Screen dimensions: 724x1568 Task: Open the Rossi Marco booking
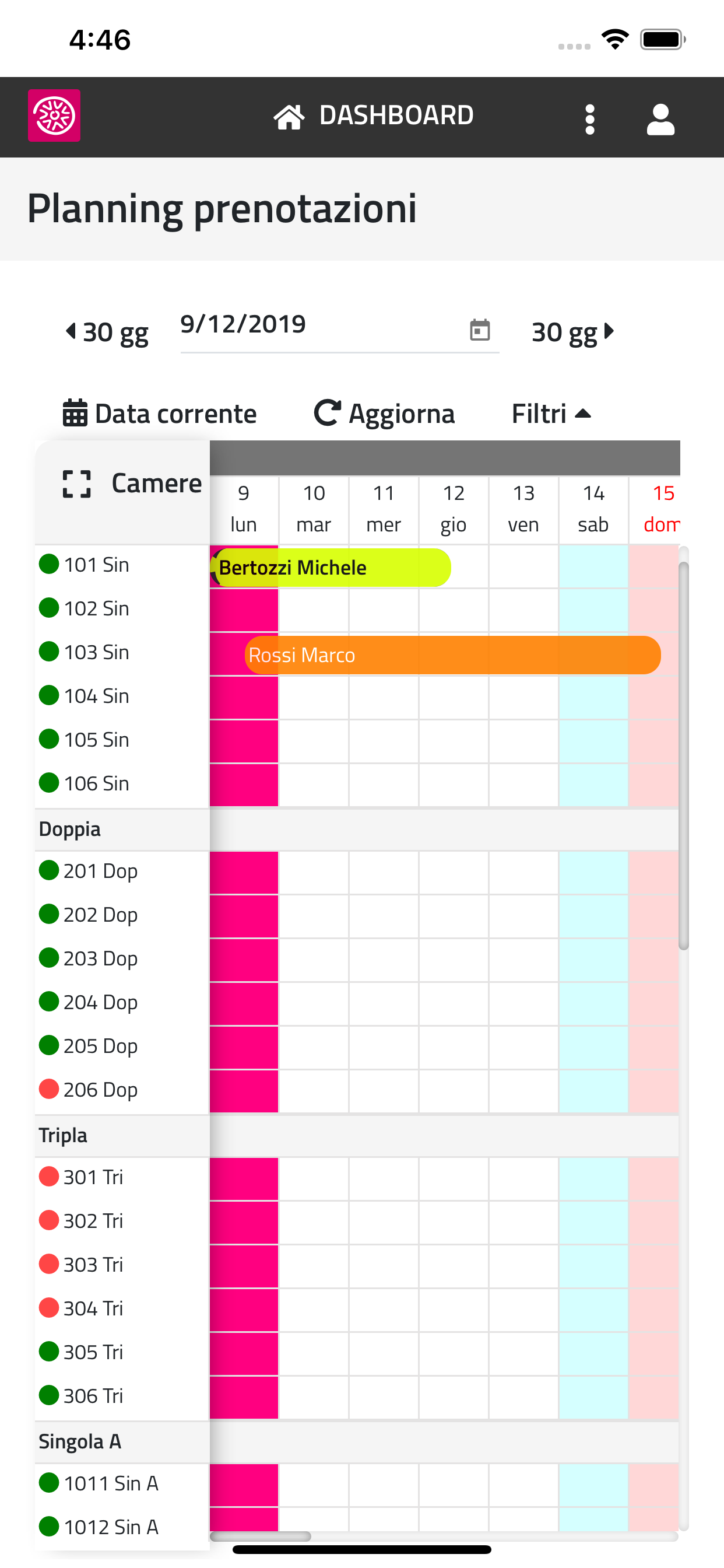tap(452, 656)
